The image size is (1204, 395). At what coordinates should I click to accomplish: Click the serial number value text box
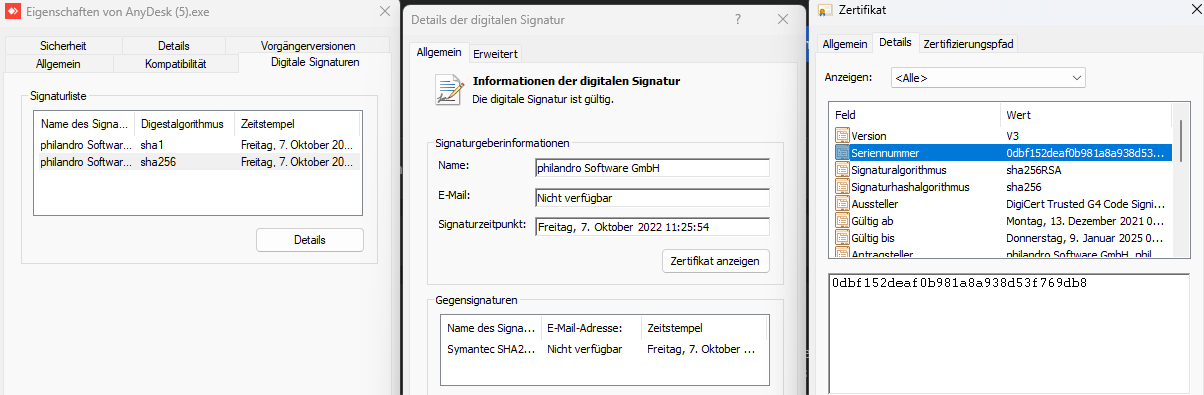pyautogui.click(x=1010, y=333)
